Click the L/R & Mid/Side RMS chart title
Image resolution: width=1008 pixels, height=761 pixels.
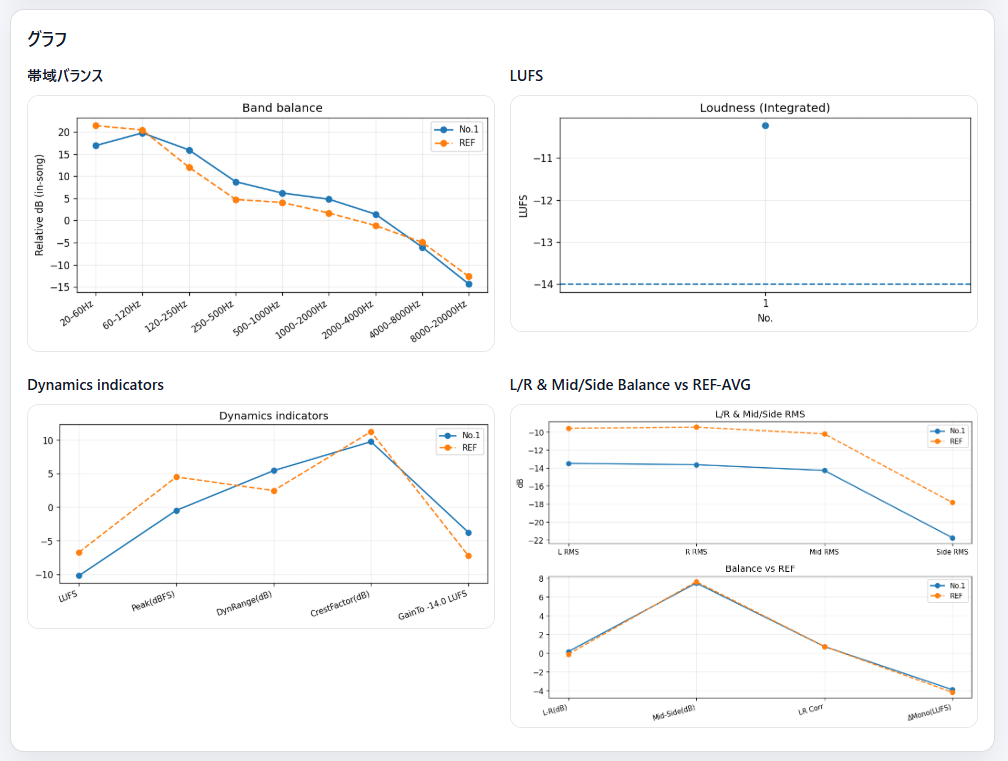tap(760, 414)
